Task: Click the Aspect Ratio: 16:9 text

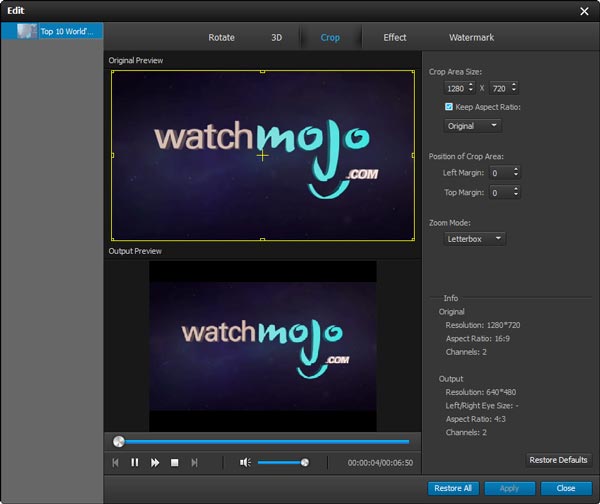Action: tap(478, 339)
